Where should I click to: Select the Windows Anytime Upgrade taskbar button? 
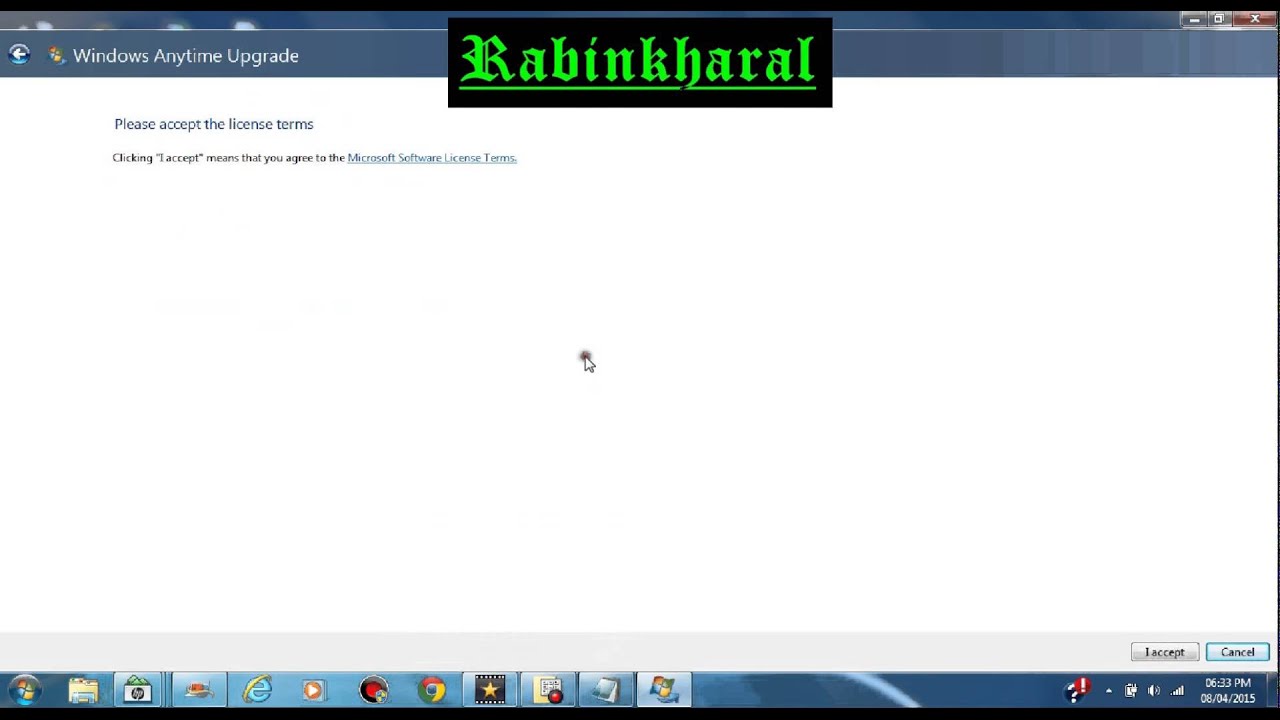click(x=664, y=690)
